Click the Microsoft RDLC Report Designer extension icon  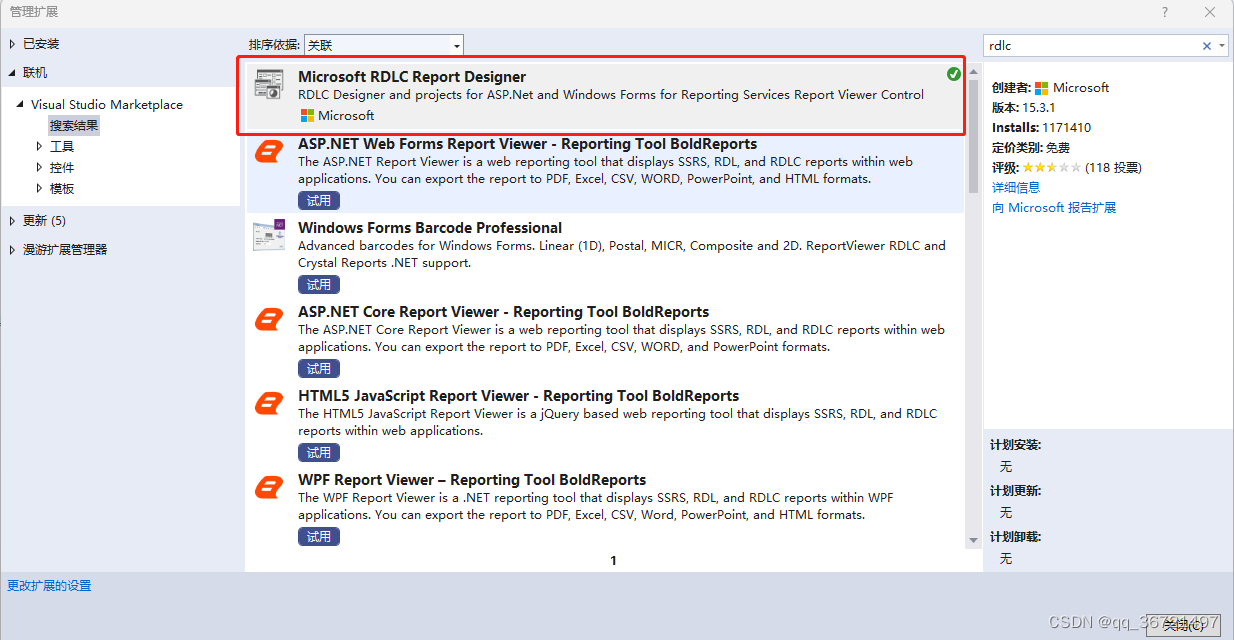coord(268,85)
